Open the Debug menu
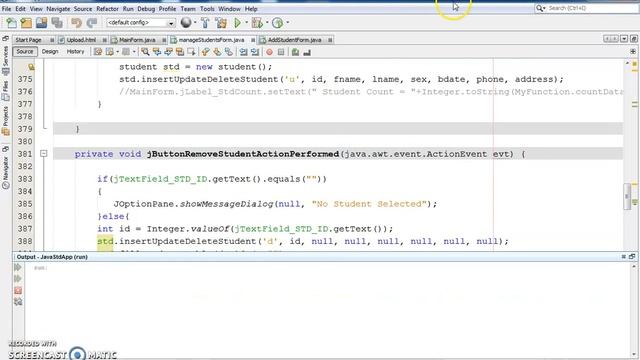 (x=146, y=9)
